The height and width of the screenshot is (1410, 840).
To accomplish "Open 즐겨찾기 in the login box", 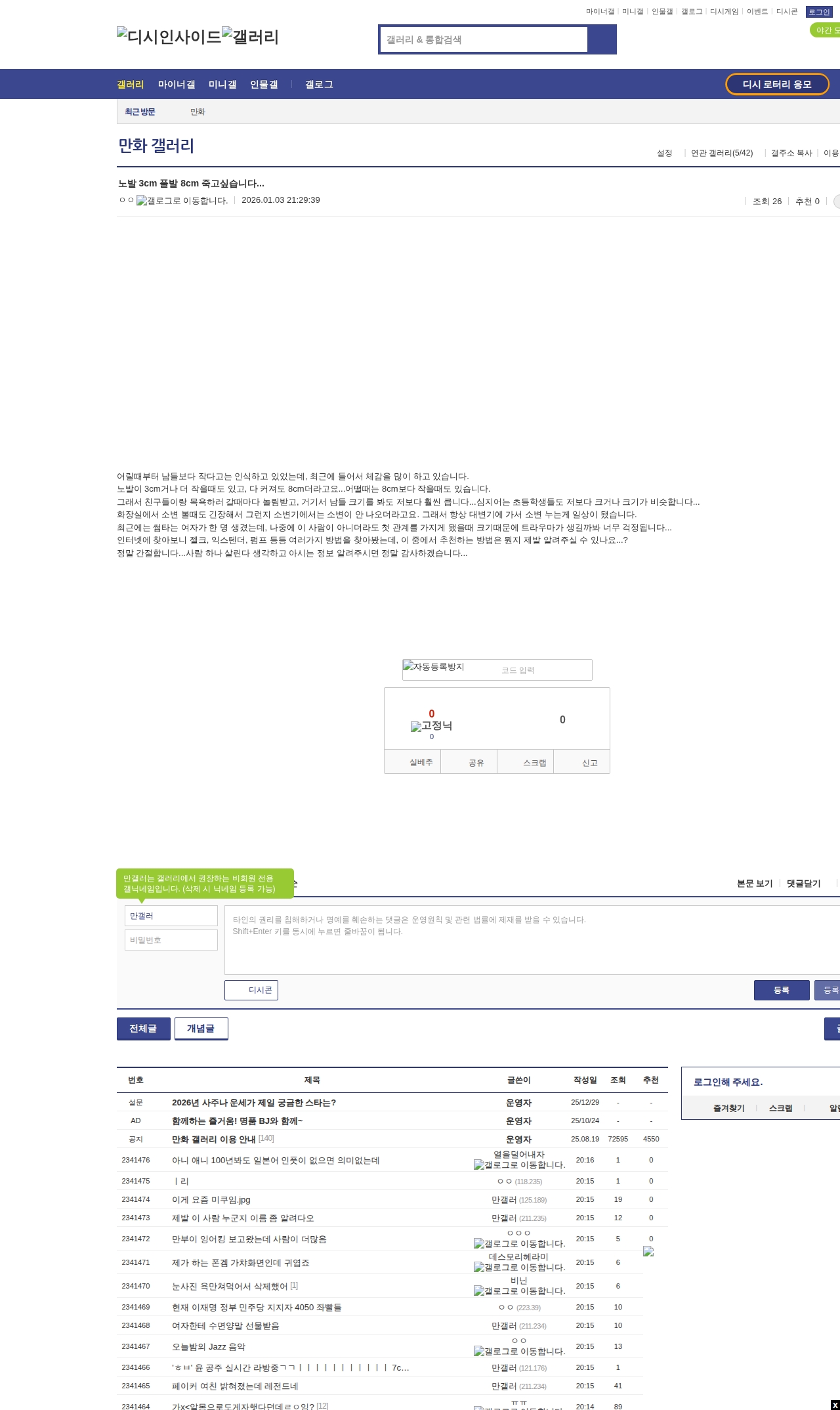I will pos(729,1108).
